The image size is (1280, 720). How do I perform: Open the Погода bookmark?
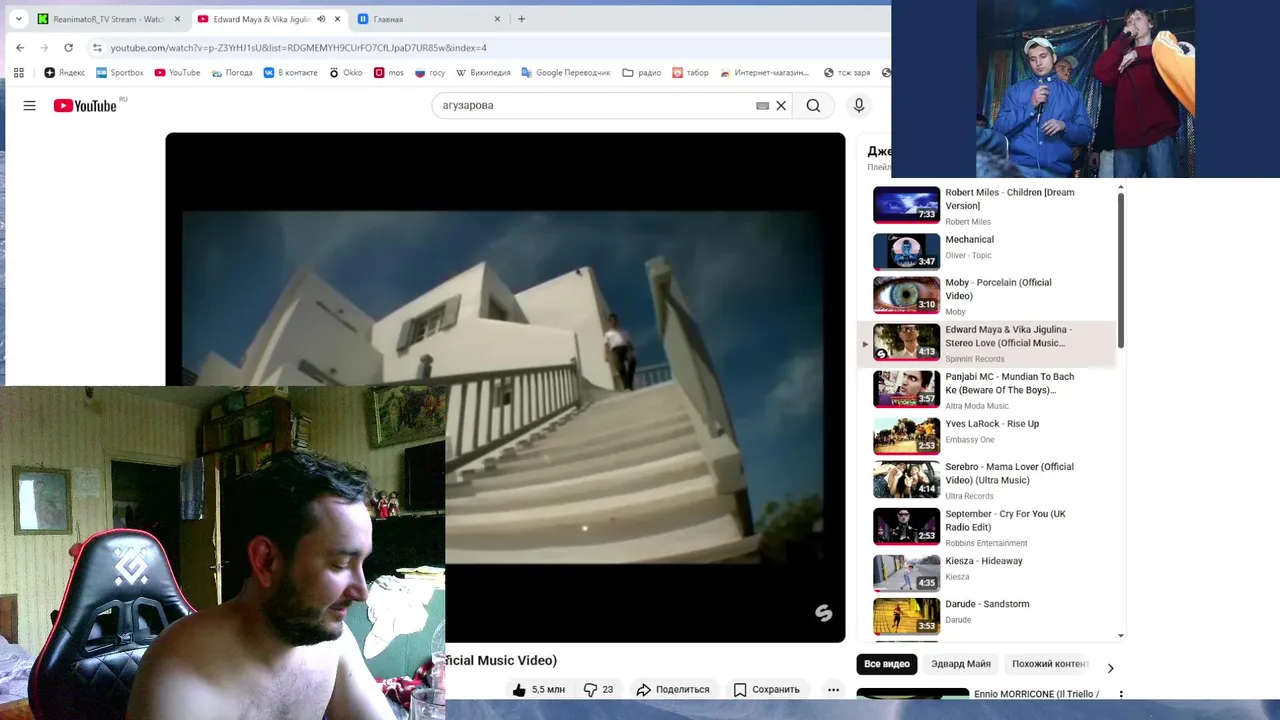(231, 72)
